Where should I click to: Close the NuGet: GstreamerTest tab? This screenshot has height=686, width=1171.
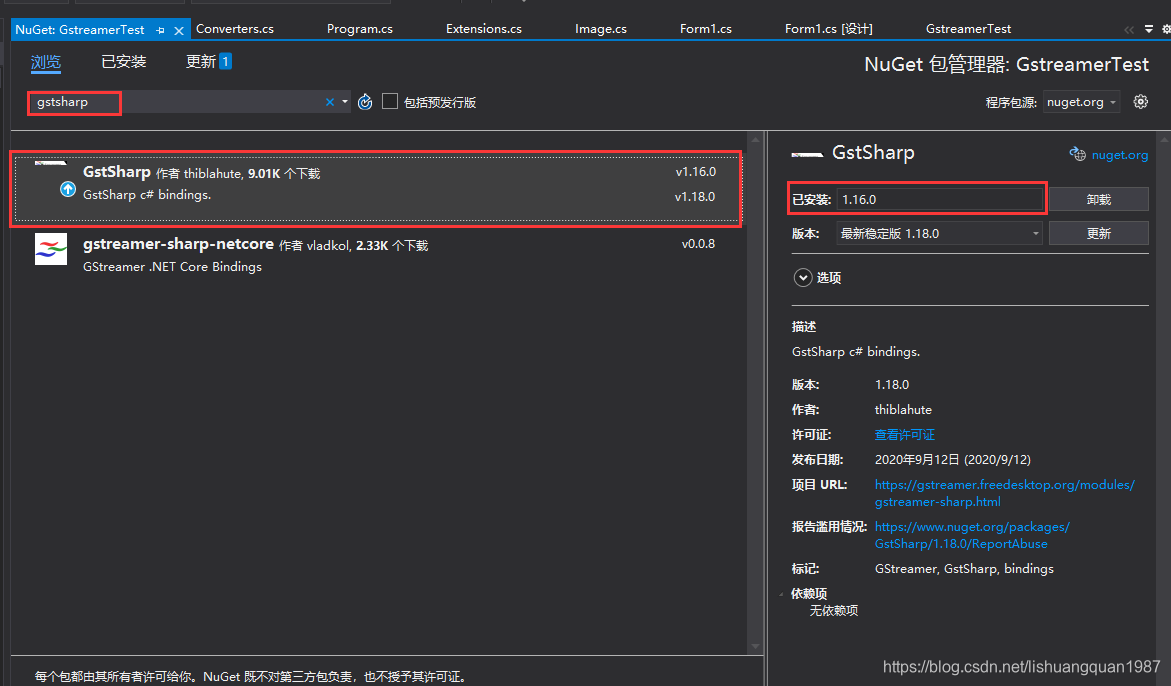(x=179, y=30)
